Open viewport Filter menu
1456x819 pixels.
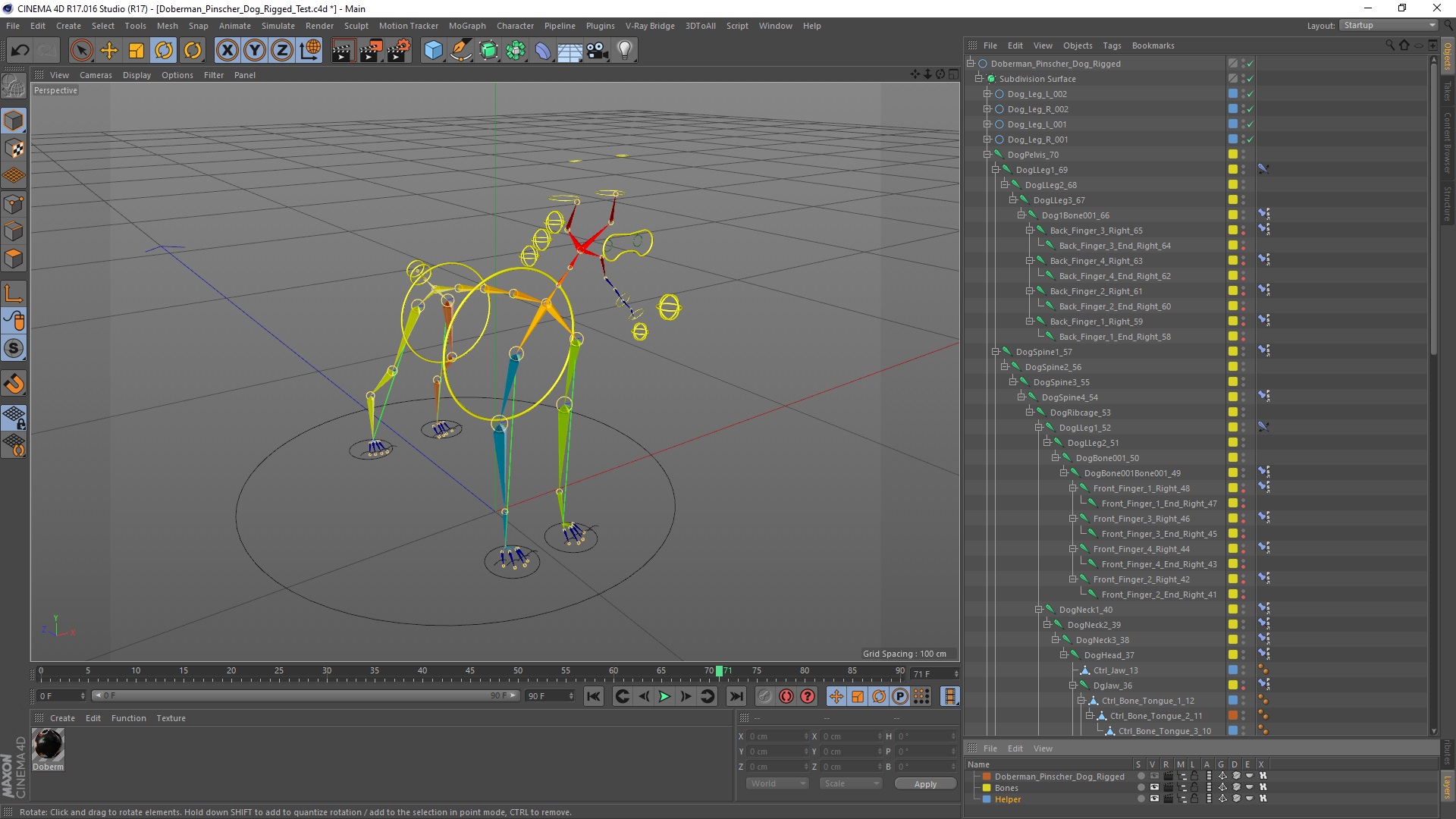(x=214, y=75)
